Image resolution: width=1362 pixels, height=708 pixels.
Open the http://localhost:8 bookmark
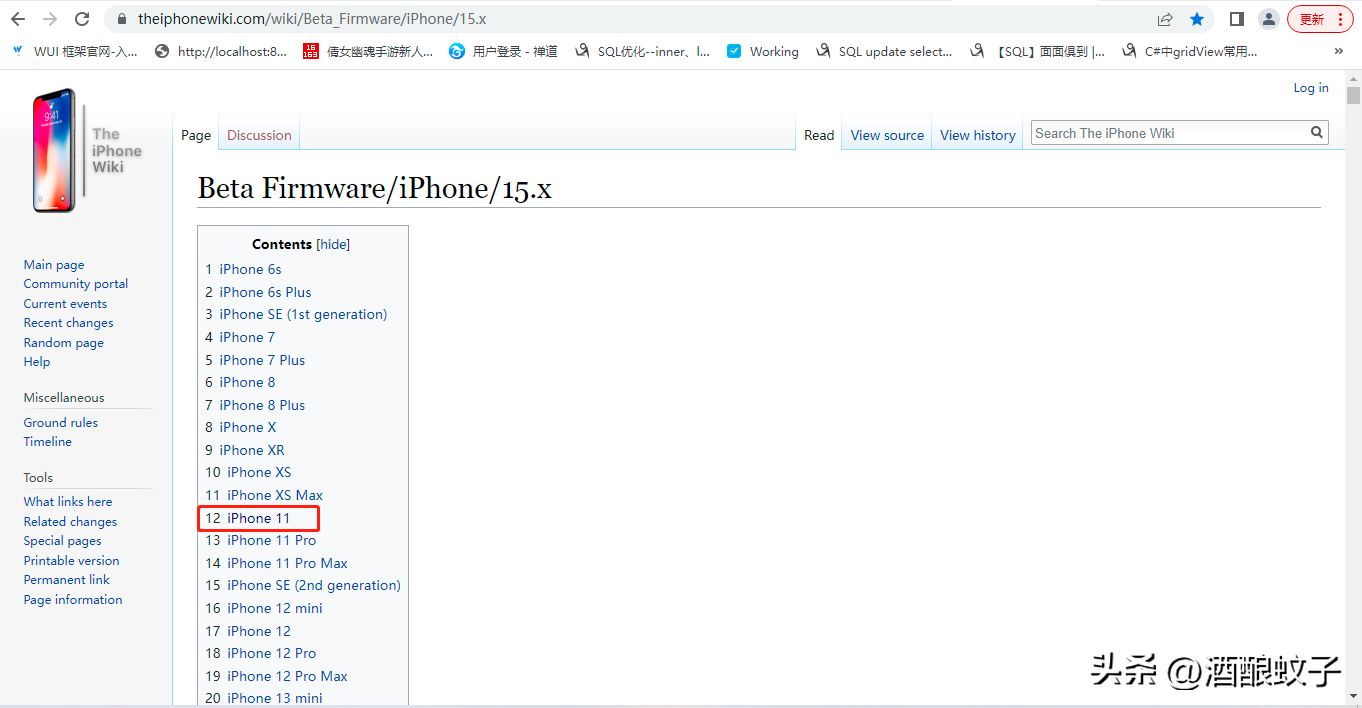click(x=221, y=51)
